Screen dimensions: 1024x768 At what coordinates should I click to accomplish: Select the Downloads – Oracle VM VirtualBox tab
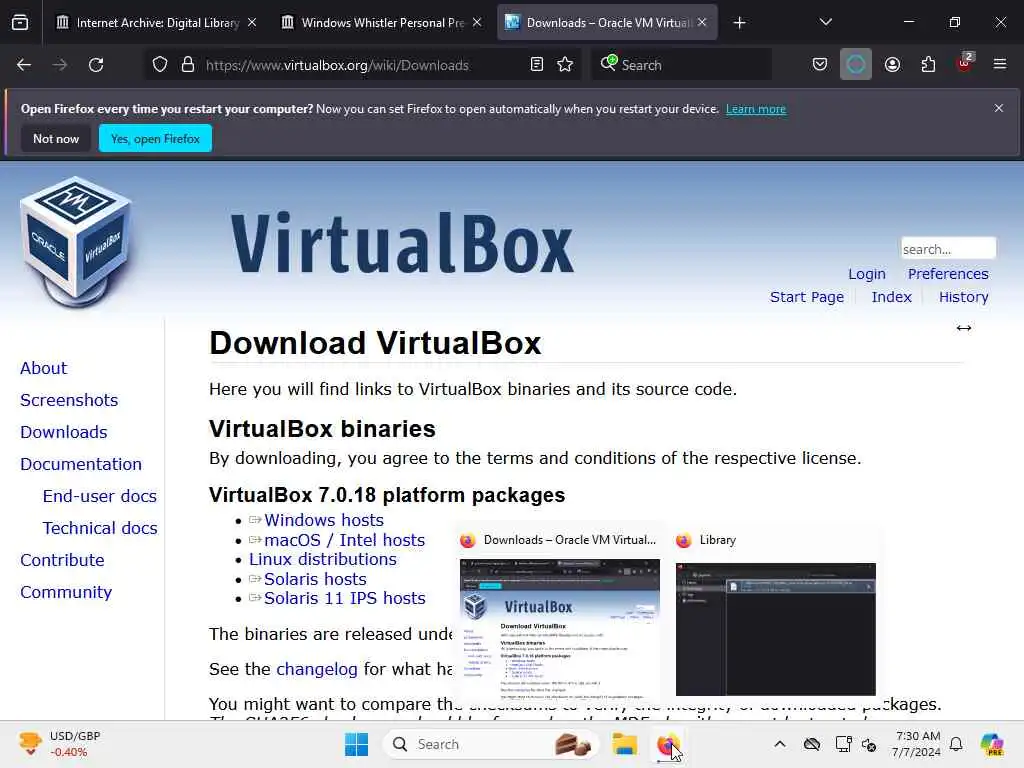pos(607,23)
